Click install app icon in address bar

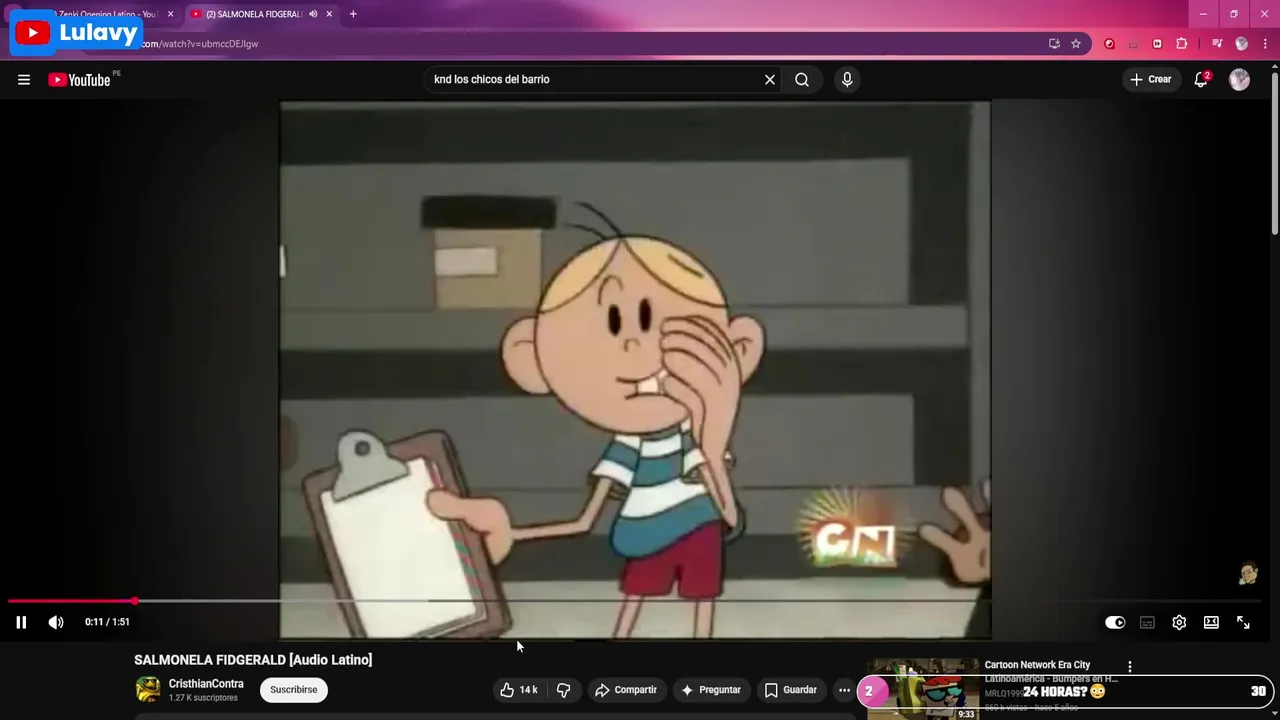point(1054,44)
